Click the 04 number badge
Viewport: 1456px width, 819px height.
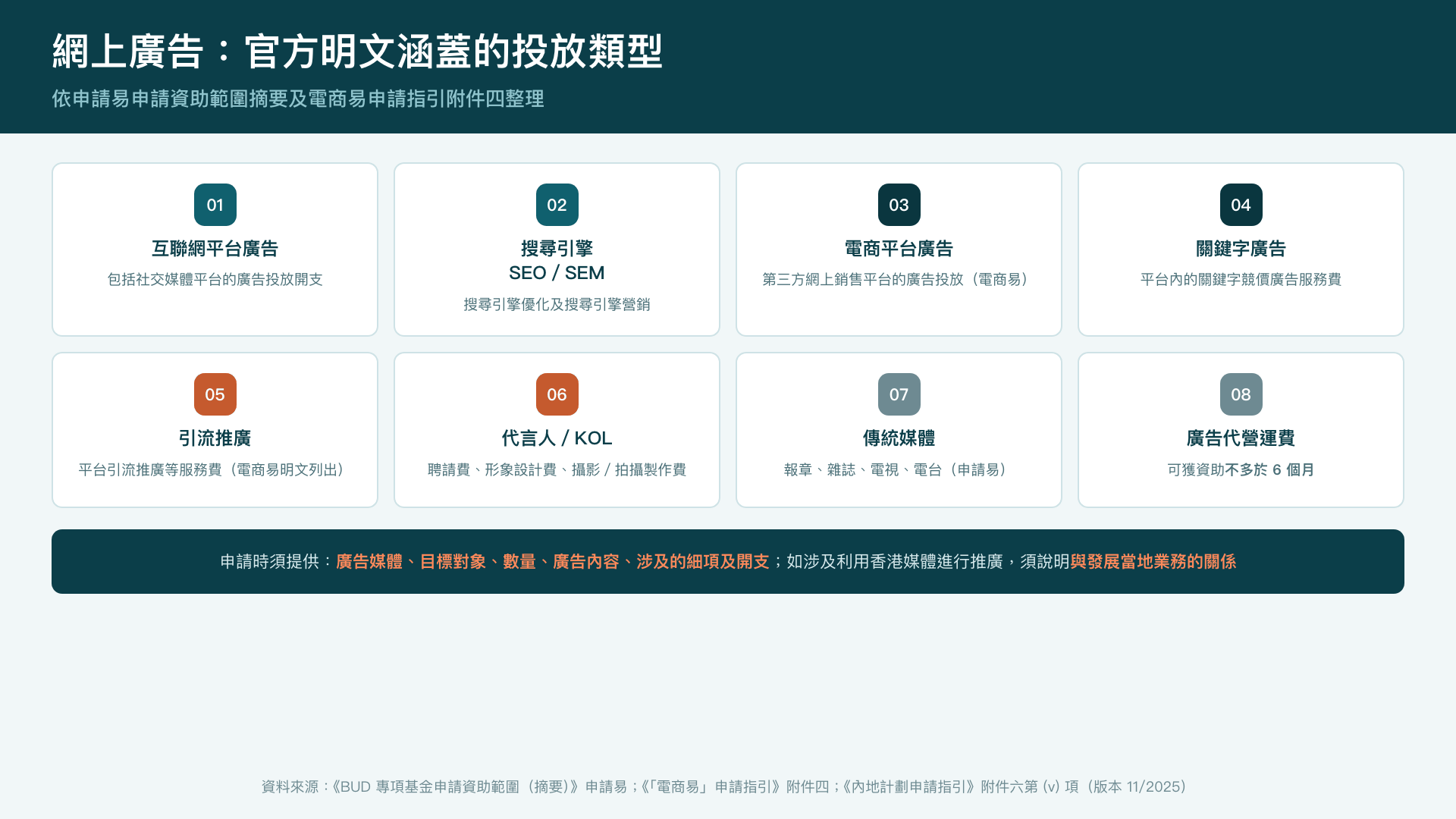[1241, 205]
